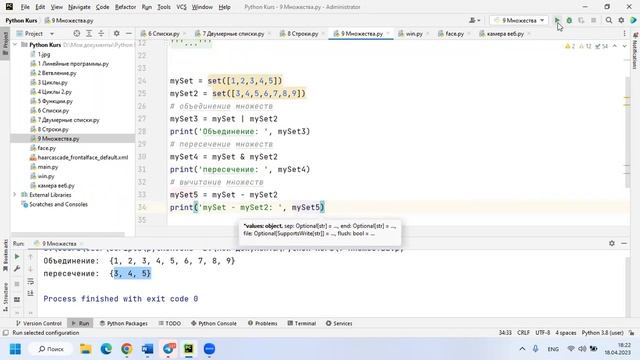Hide the Run tool window

pyautogui.click(x=624, y=243)
